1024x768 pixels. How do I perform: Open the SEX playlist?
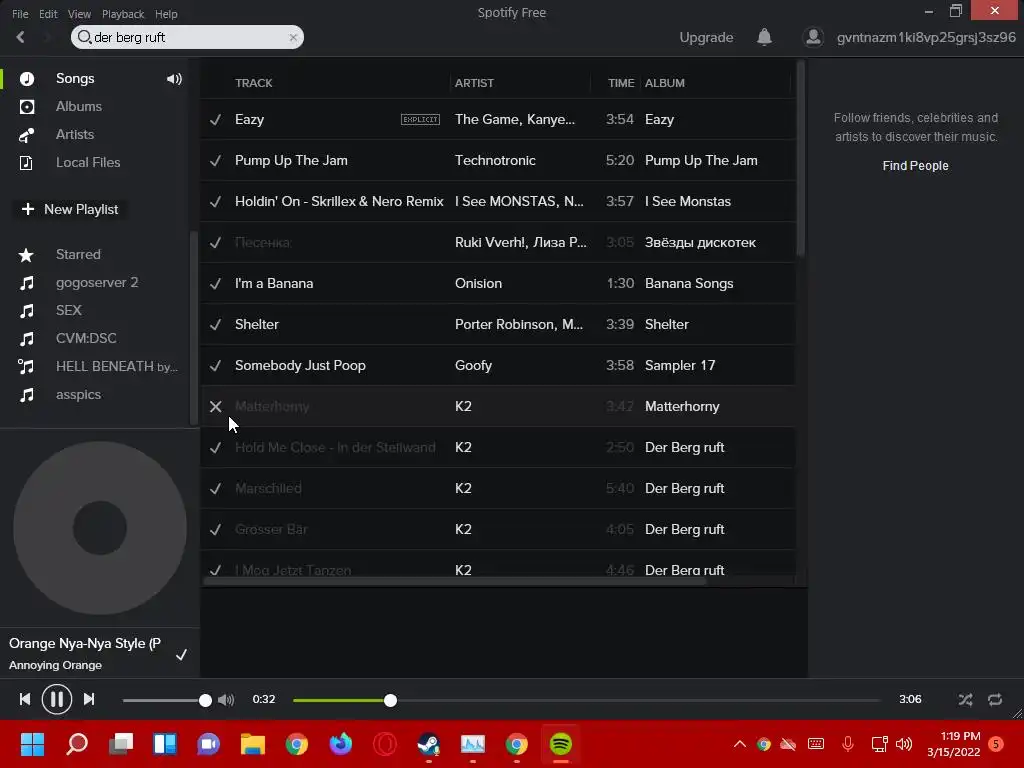tap(69, 310)
